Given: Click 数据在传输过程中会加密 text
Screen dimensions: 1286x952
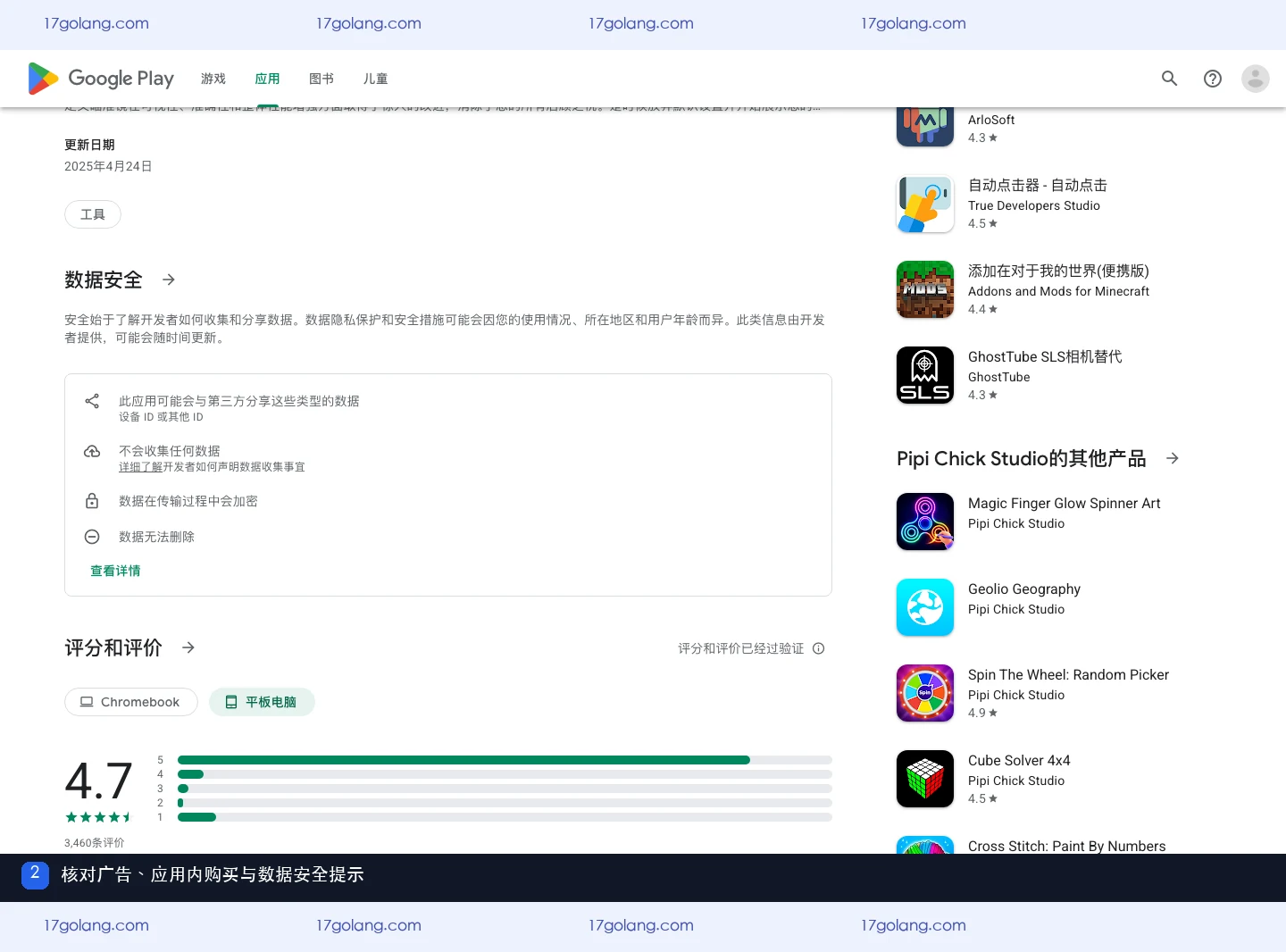Looking at the screenshot, I should click(188, 501).
